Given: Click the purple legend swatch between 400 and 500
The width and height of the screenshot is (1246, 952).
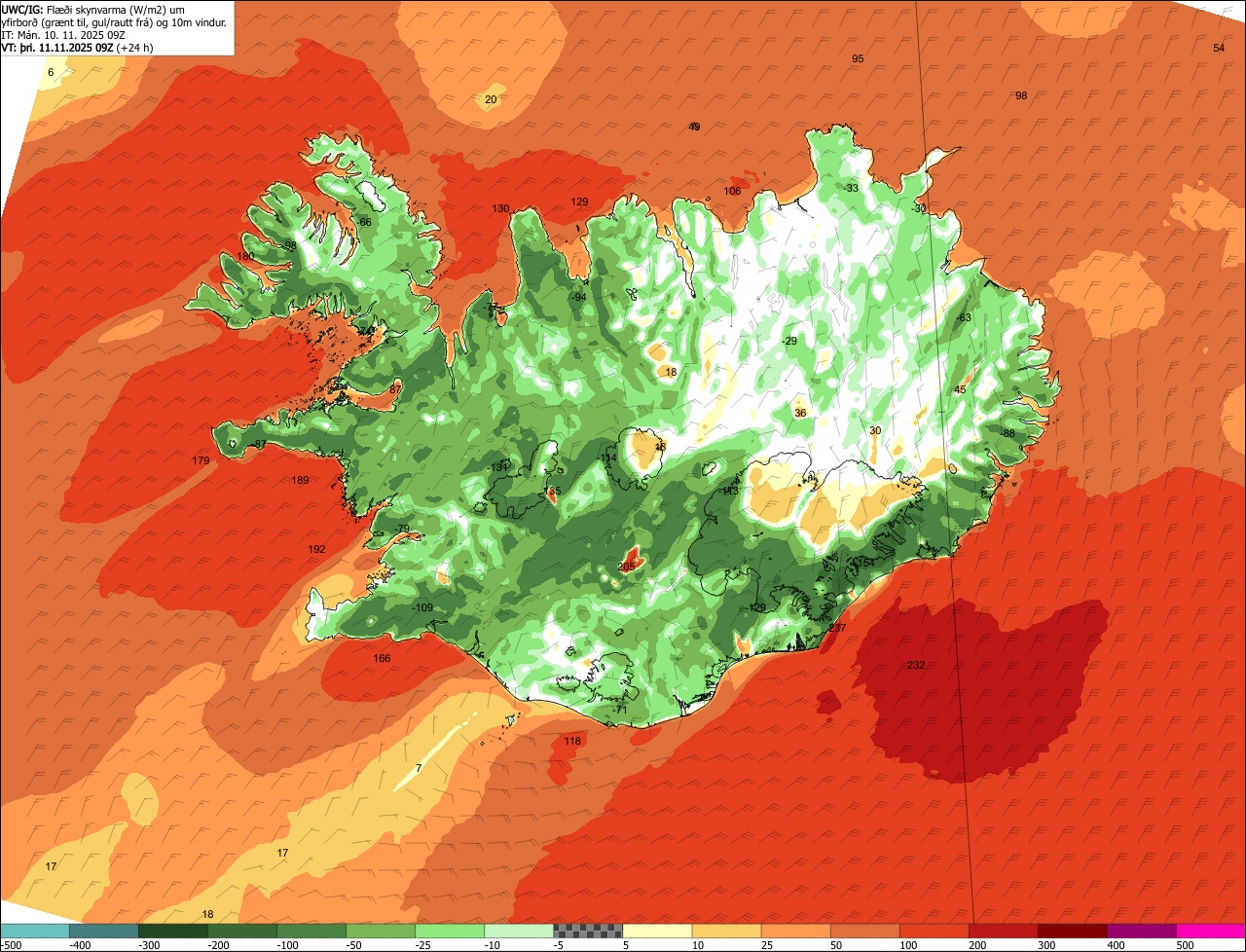Looking at the screenshot, I should [1142, 931].
